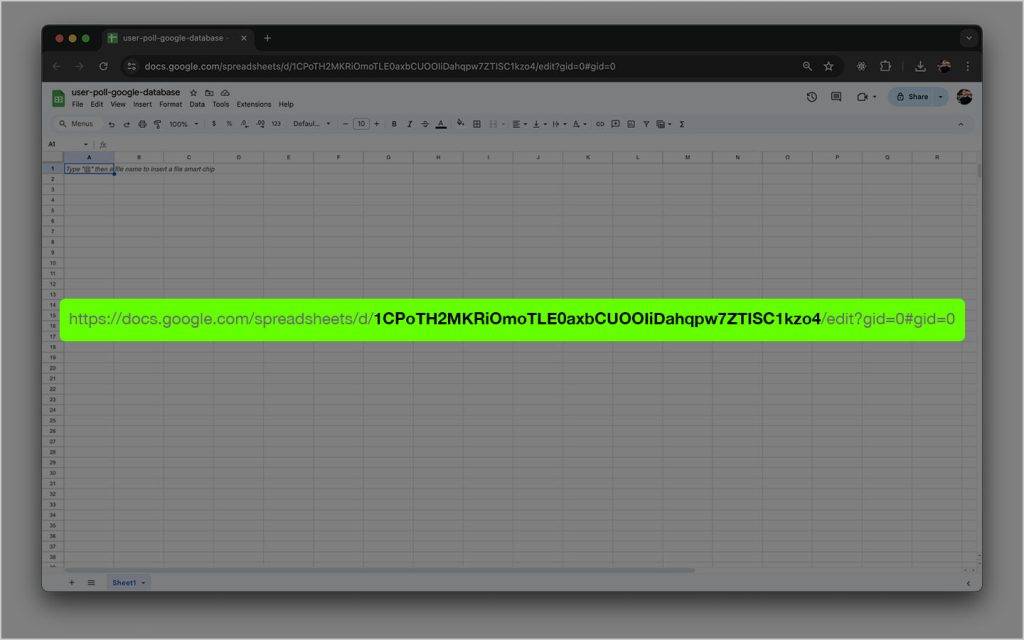Viewport: 1024px width, 640px height.
Task: Open the Insert menu
Action: point(142,104)
